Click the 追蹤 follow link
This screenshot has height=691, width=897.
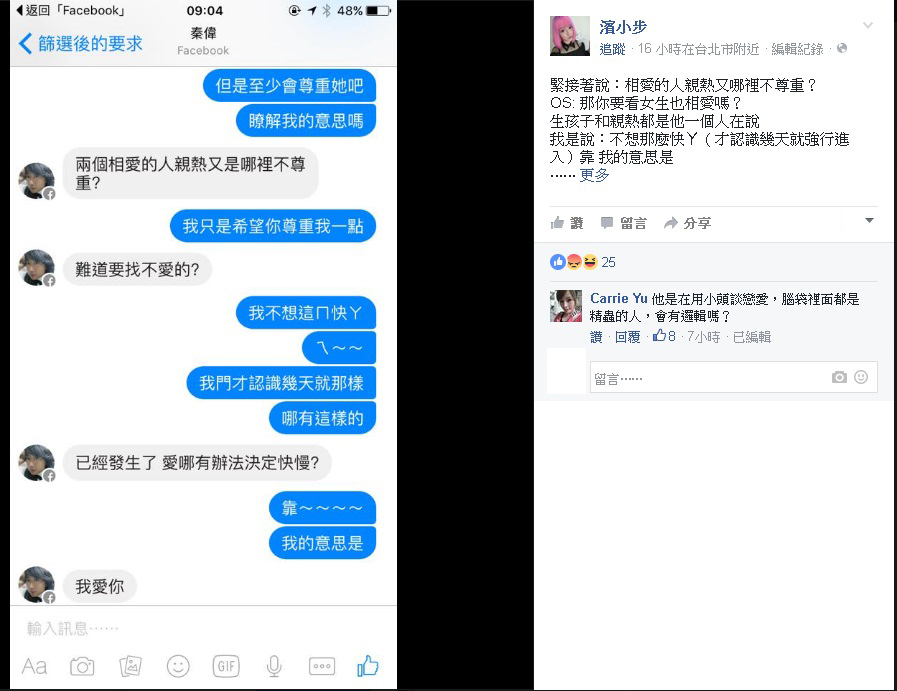point(612,49)
